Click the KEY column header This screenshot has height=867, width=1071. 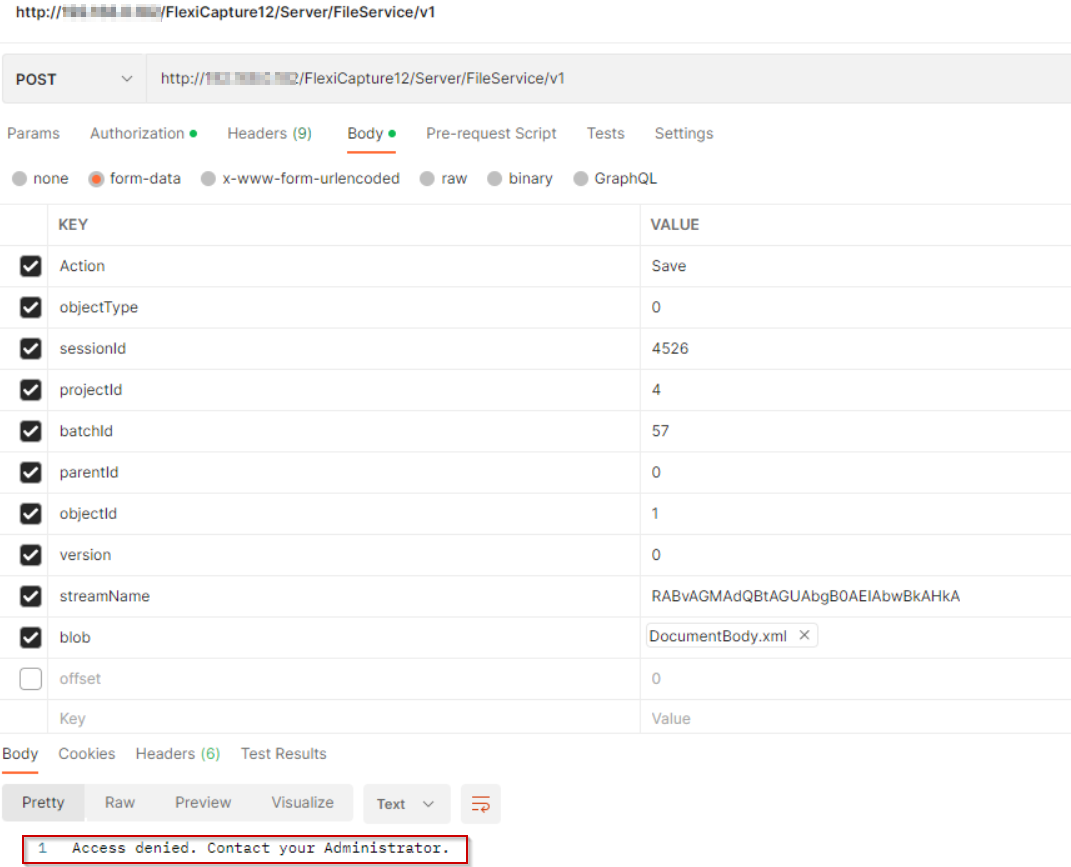click(x=73, y=225)
